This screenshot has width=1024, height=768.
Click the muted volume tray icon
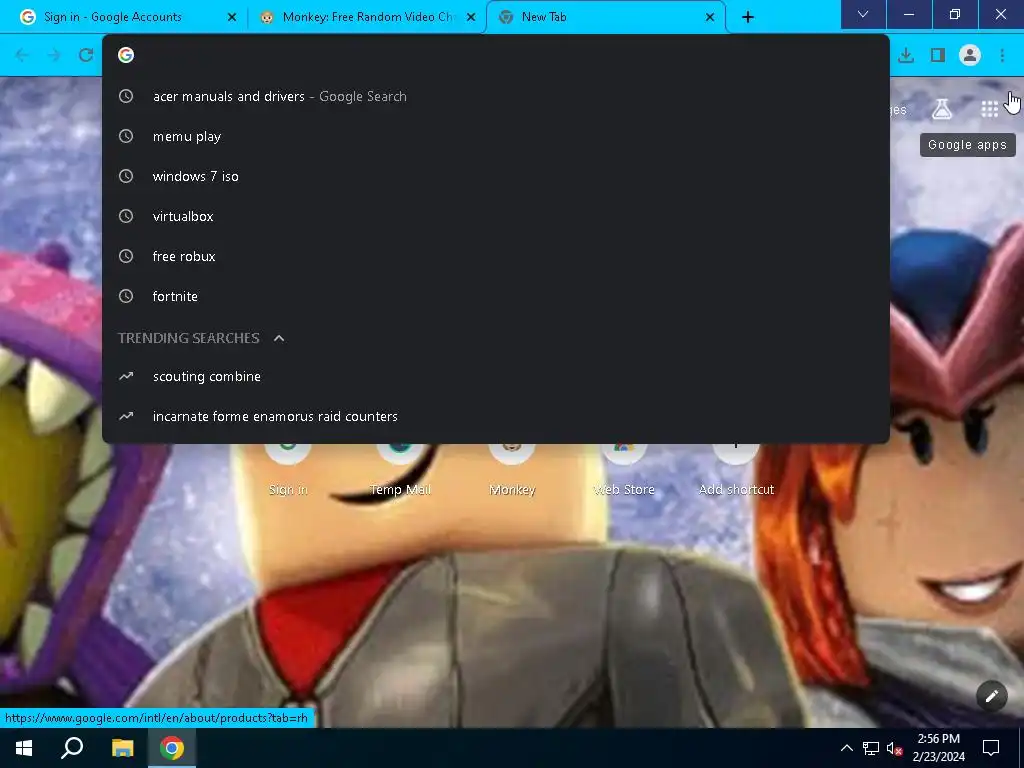coord(895,748)
